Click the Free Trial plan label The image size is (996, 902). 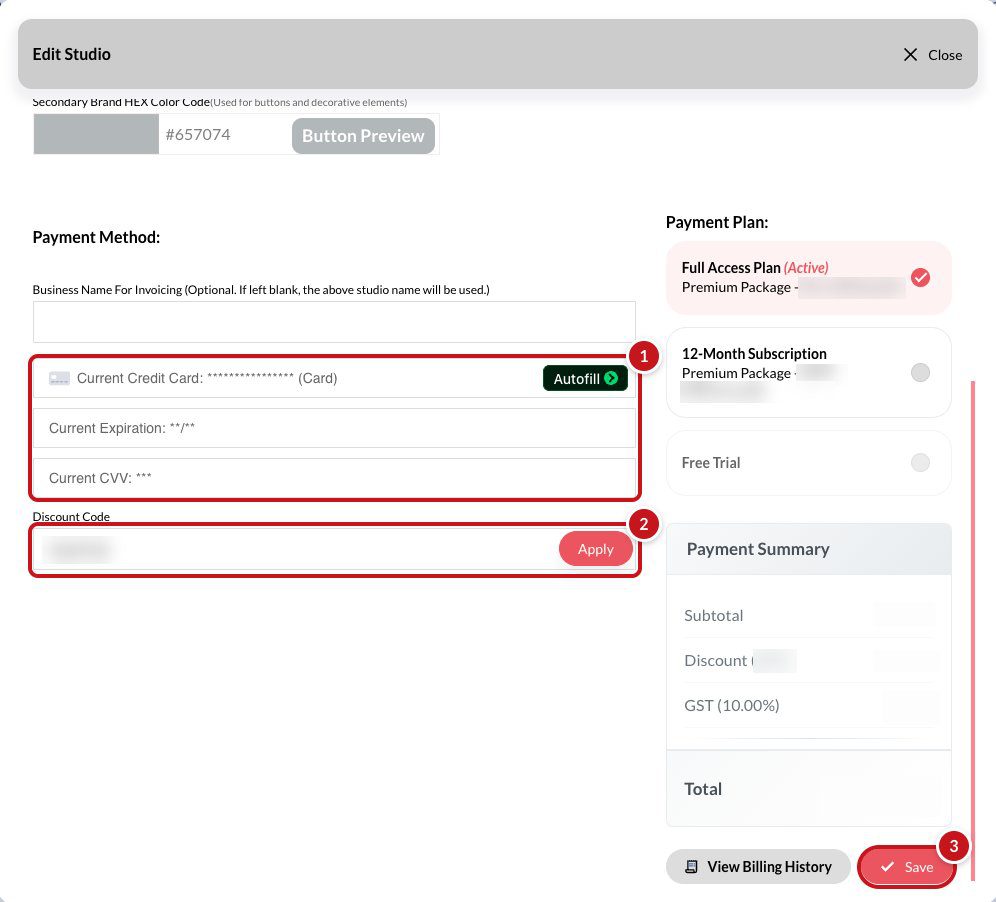click(711, 463)
